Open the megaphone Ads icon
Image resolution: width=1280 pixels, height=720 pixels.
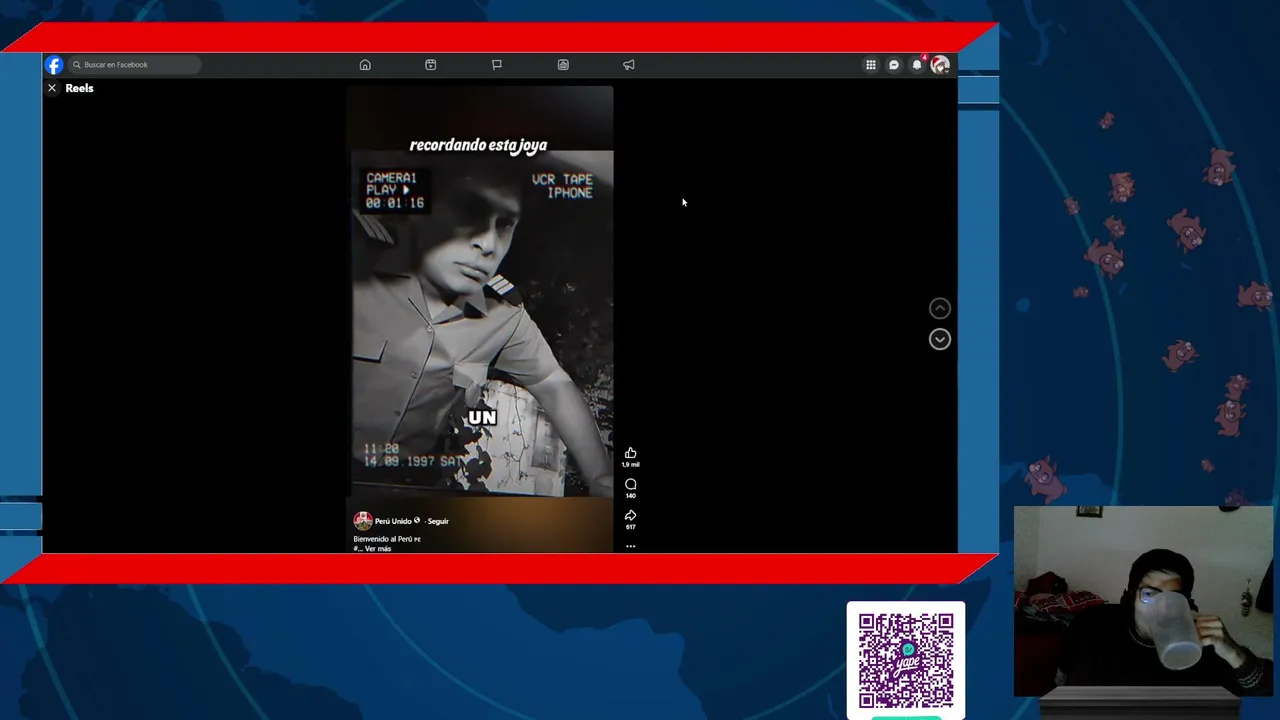(629, 65)
